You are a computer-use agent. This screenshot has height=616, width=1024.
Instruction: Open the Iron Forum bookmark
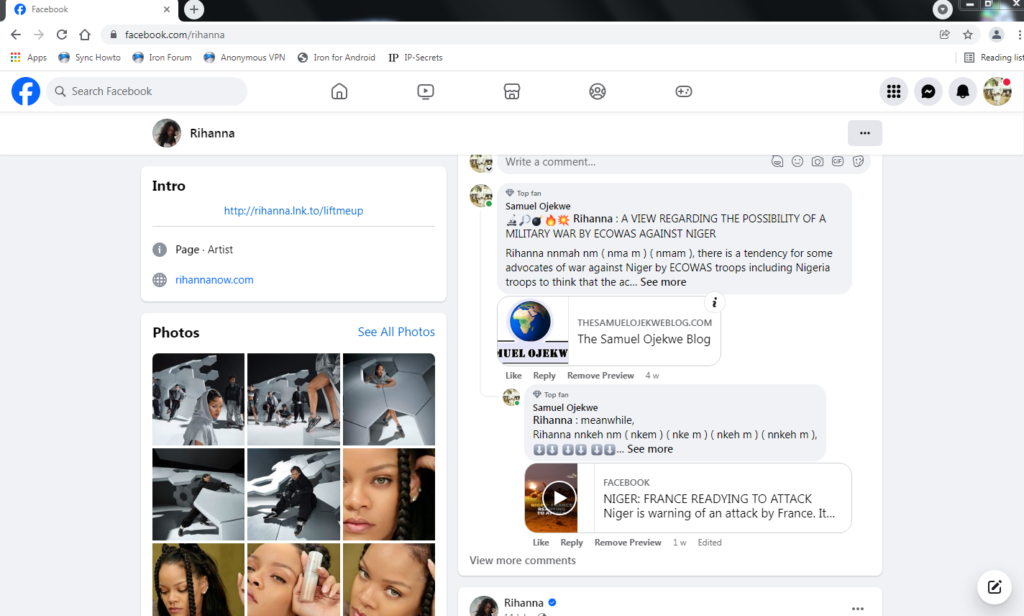(x=162, y=57)
